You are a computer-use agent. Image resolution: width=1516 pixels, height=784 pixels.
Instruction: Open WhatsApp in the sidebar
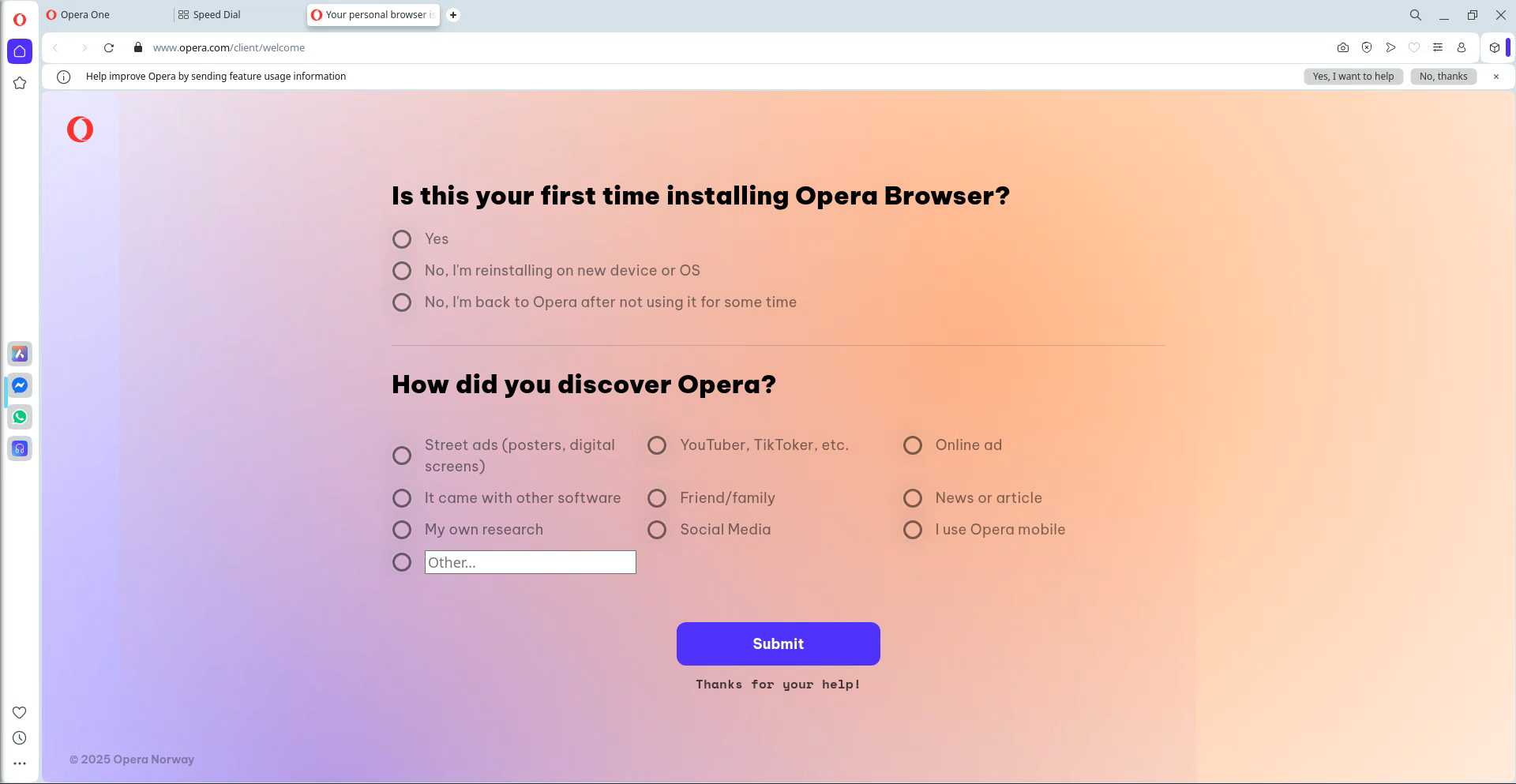coord(20,417)
